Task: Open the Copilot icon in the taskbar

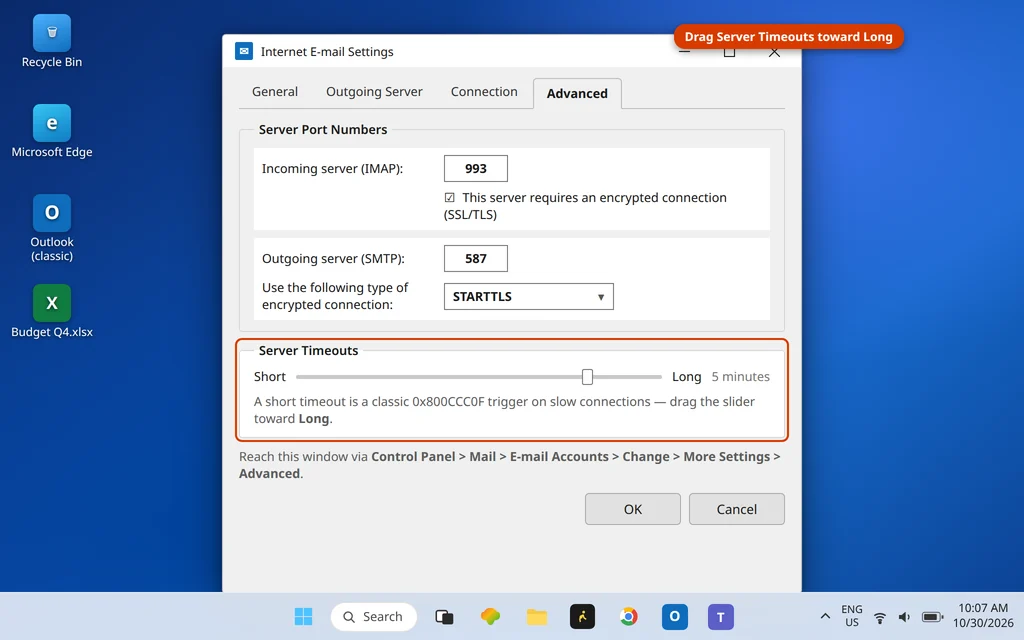Action: (x=490, y=616)
